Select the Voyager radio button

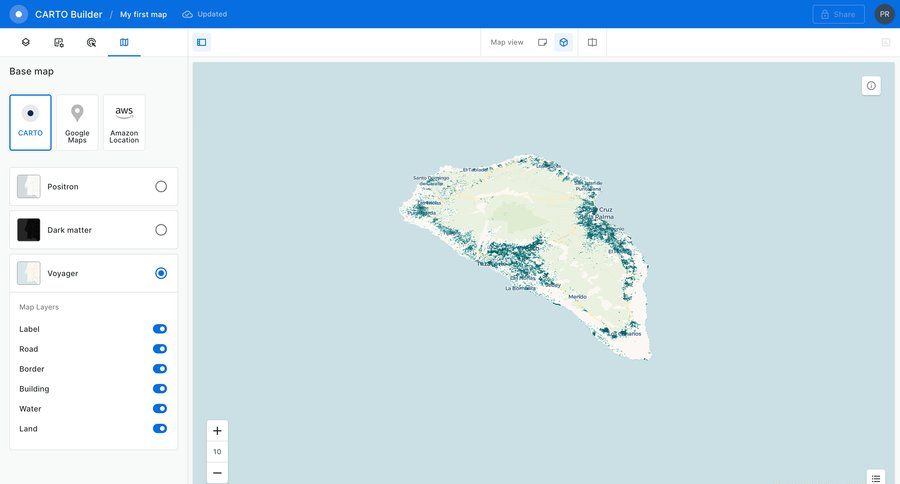[x=161, y=273]
